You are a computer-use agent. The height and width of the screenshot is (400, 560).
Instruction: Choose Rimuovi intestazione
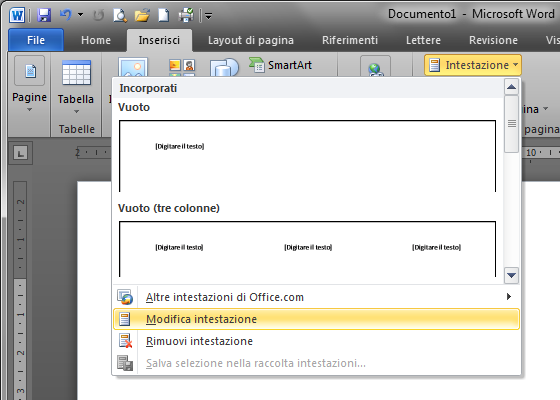(x=316, y=341)
